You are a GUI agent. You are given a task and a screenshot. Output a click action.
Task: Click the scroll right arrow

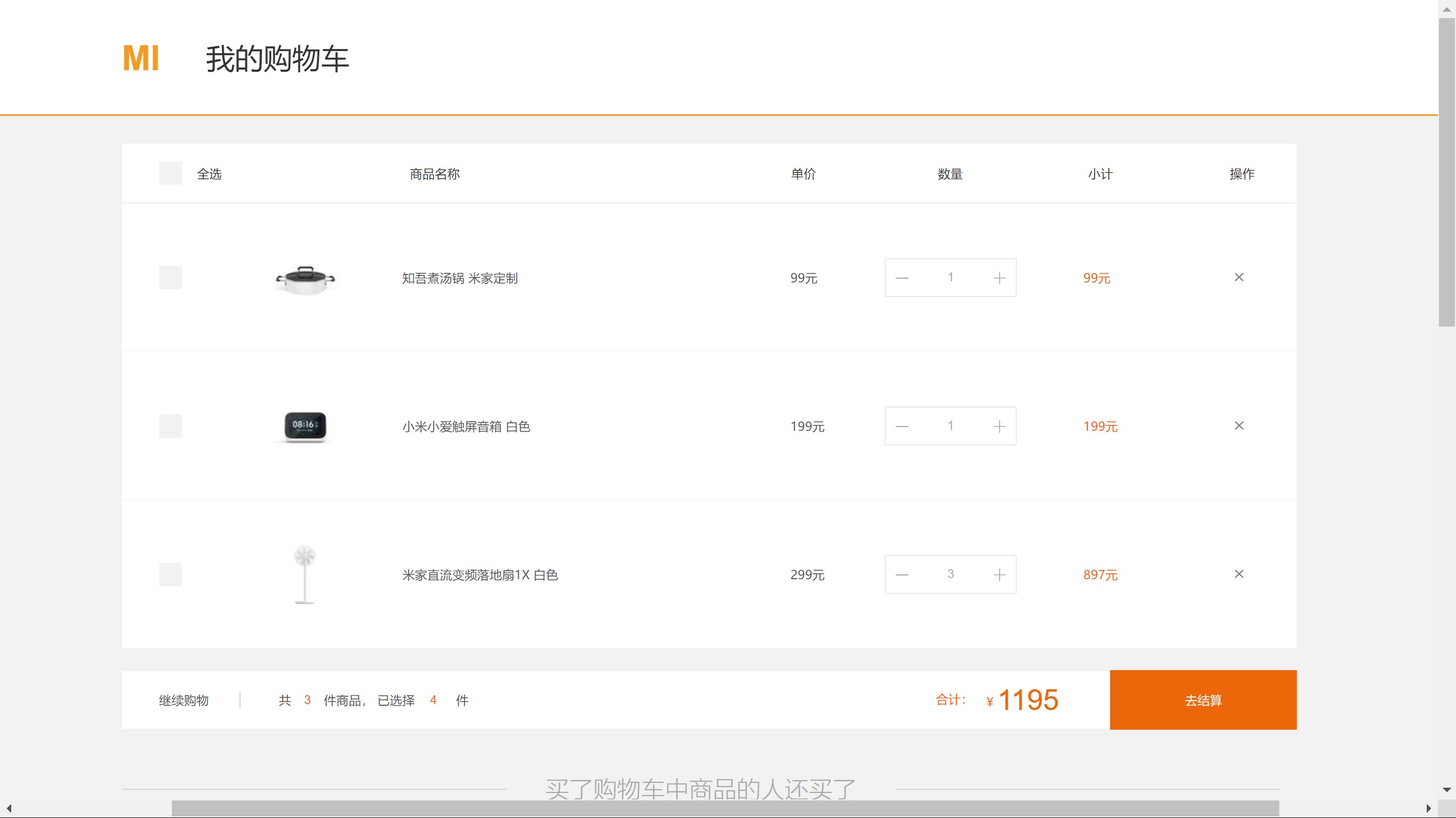tap(1429, 808)
